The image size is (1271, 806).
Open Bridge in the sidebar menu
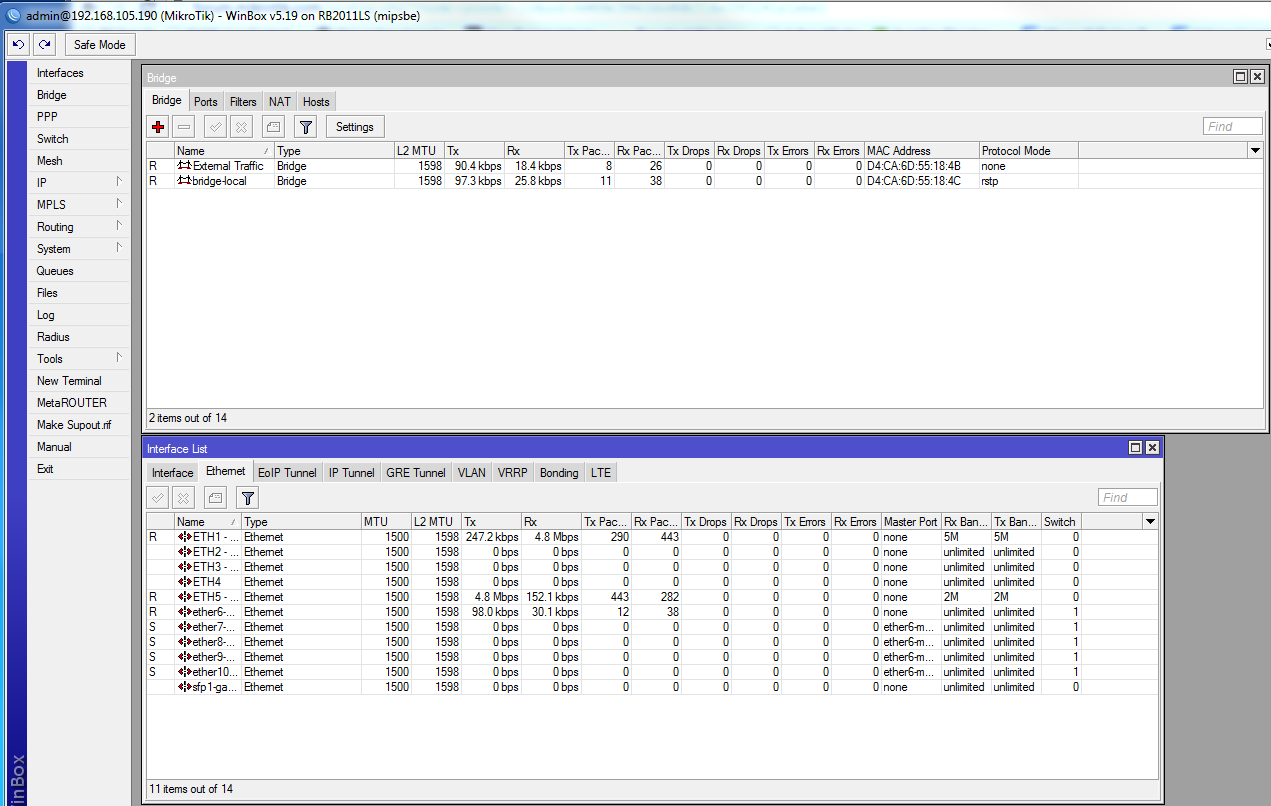click(x=79, y=95)
